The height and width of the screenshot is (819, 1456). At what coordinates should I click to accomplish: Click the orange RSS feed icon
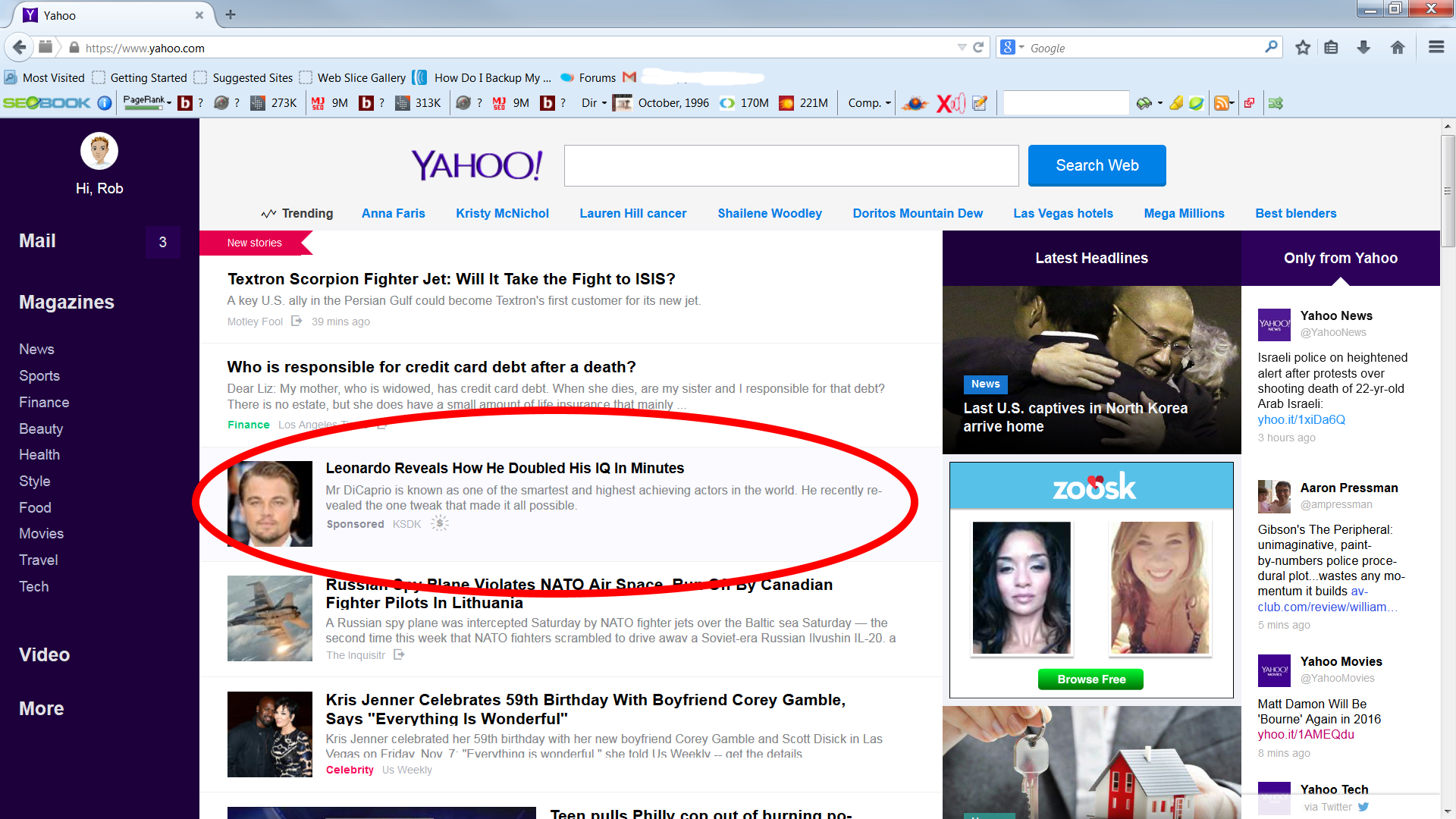[x=1221, y=102]
